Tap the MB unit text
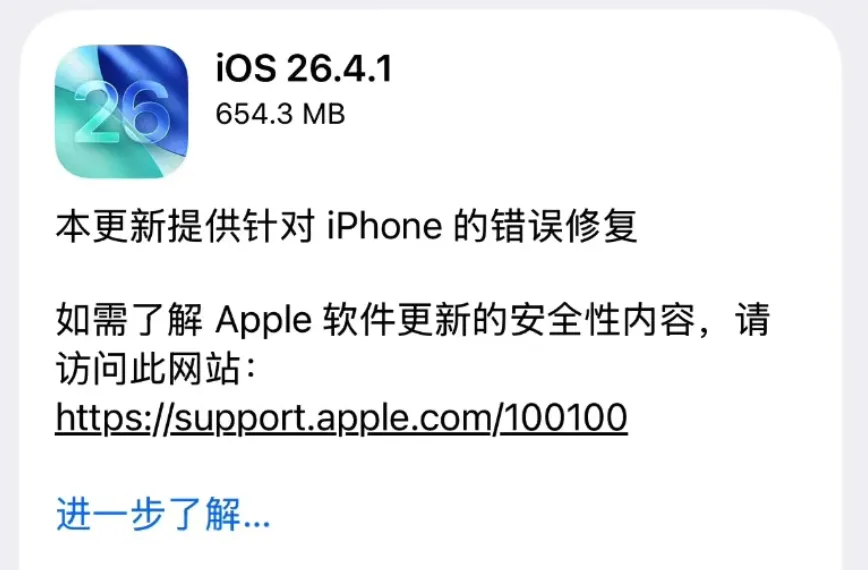 pos(324,115)
